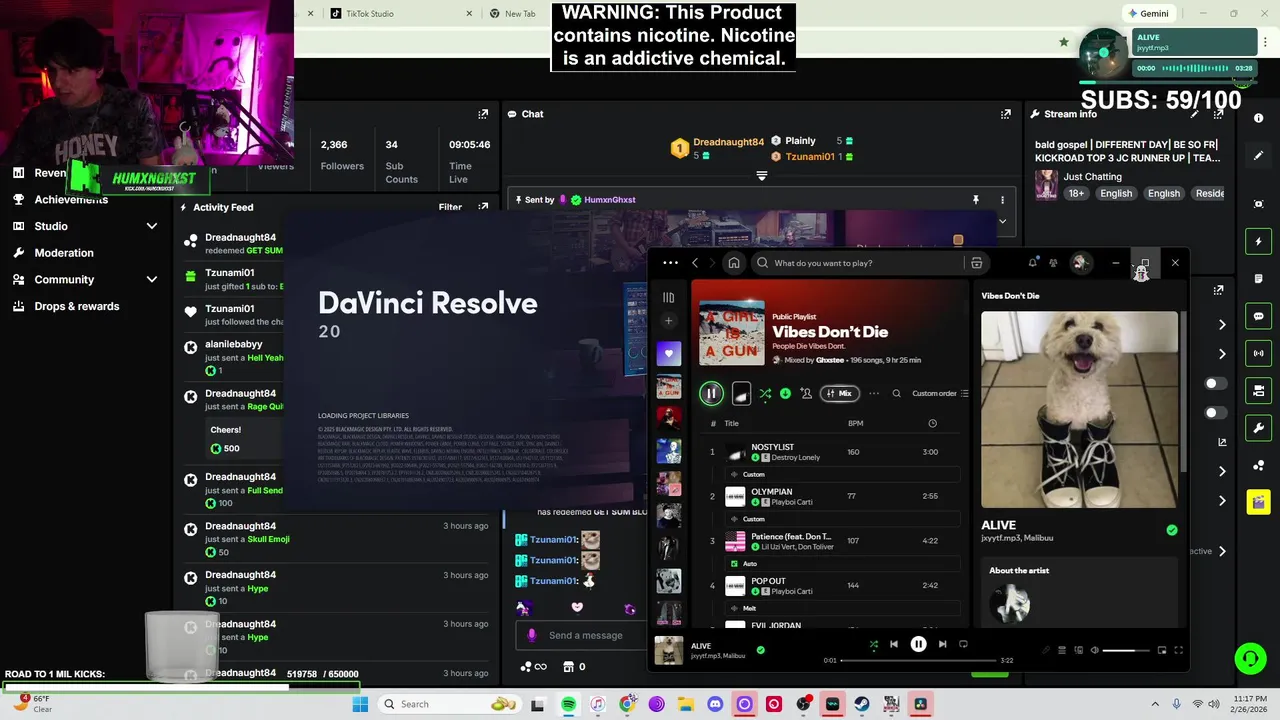Open the lightning quick actions icon in the right rail
This screenshot has height=720, width=1280.
(1258, 242)
